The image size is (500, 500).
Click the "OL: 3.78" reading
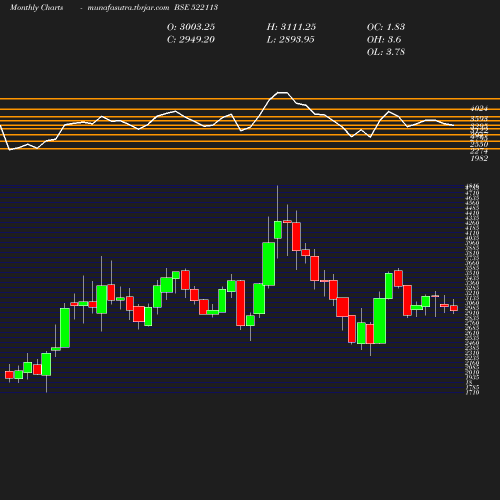tap(386, 52)
